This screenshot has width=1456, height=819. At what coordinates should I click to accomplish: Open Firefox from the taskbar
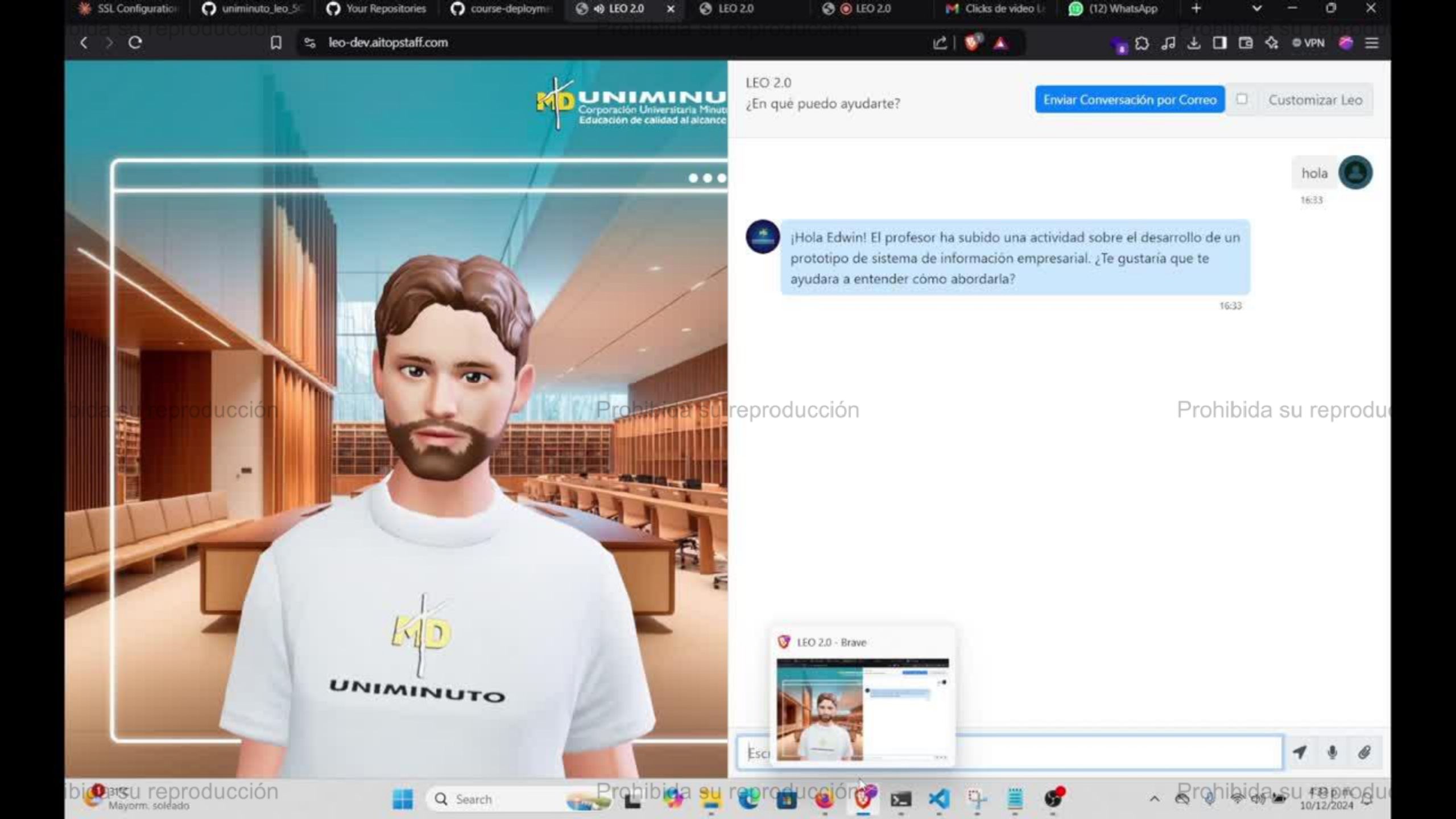[x=825, y=799]
